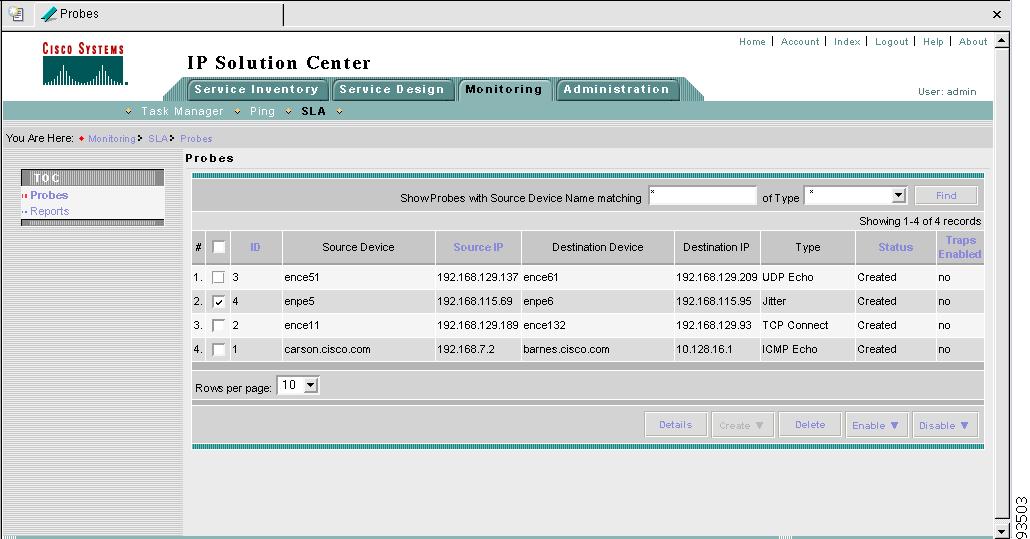Expand the Enable dropdown button
Image resolution: width=1030 pixels, height=539 pixels.
(876, 425)
